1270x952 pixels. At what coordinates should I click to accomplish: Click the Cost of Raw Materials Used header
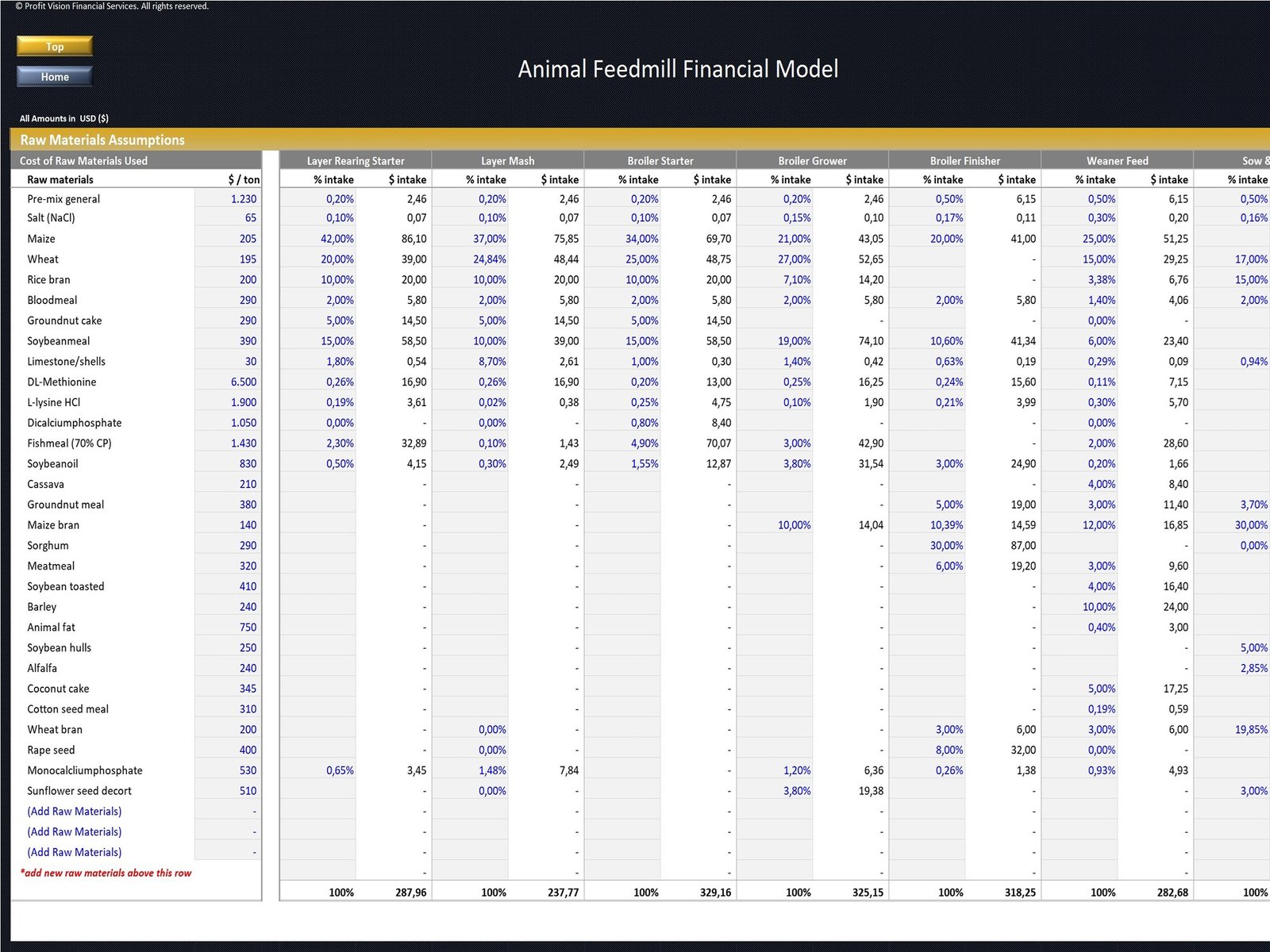tap(83, 160)
